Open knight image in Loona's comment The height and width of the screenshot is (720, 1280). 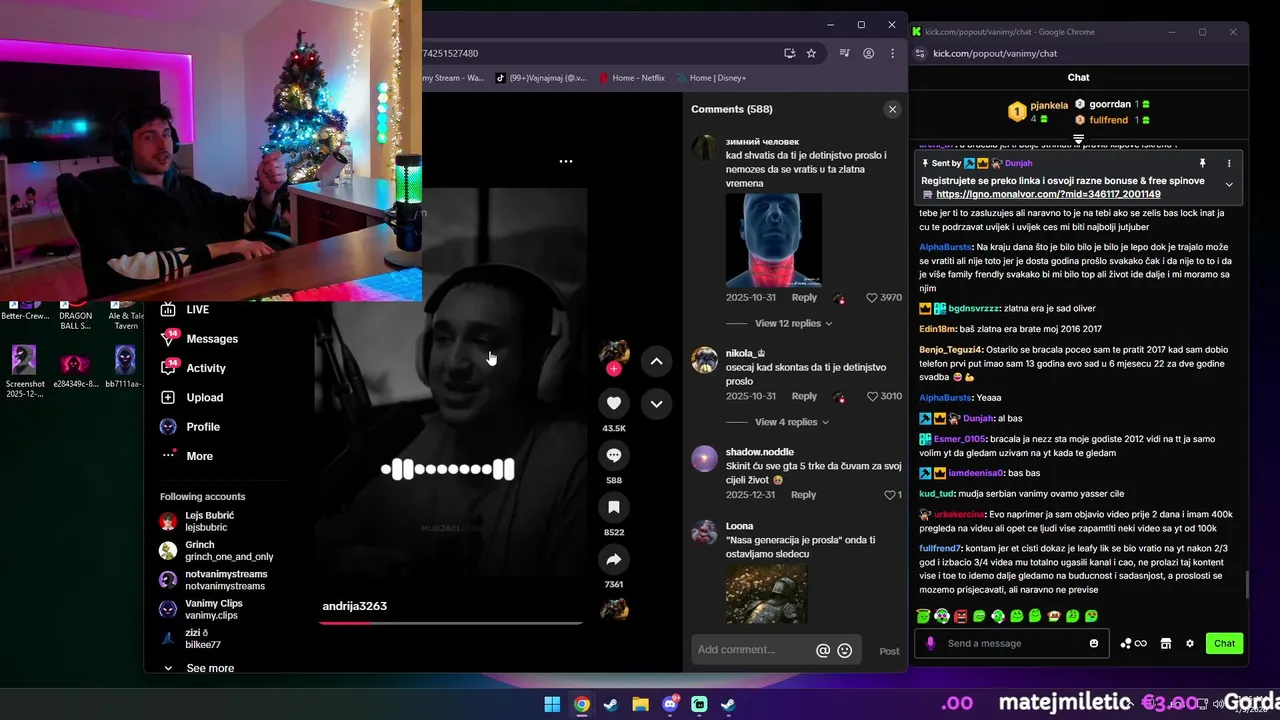tap(766, 594)
